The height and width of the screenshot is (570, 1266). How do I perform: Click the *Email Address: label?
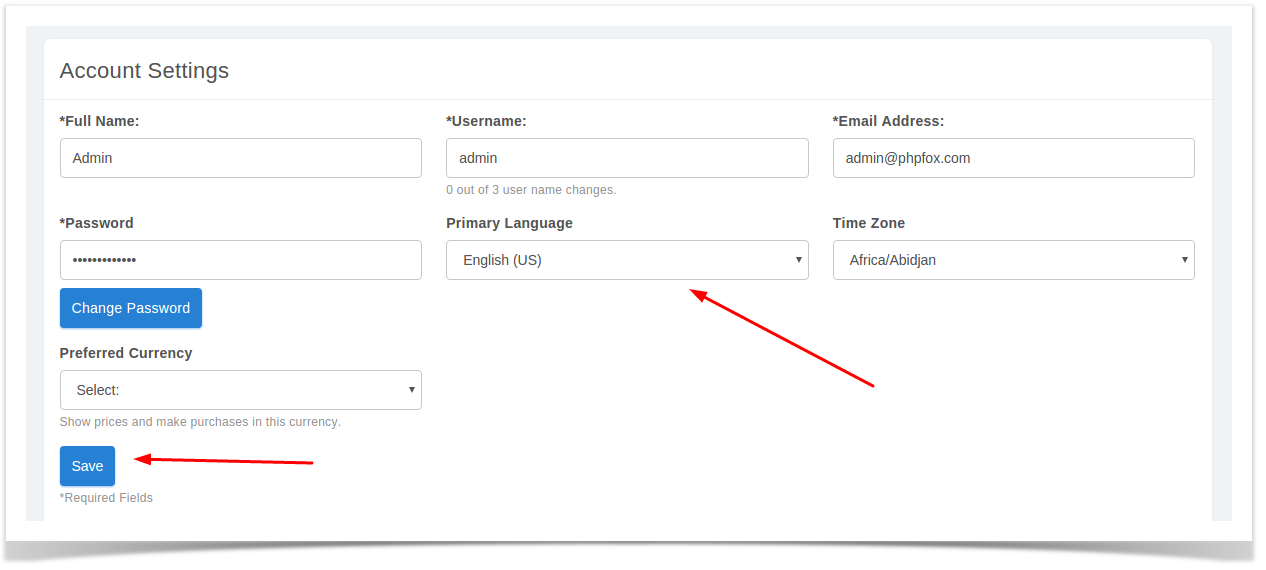click(x=888, y=121)
